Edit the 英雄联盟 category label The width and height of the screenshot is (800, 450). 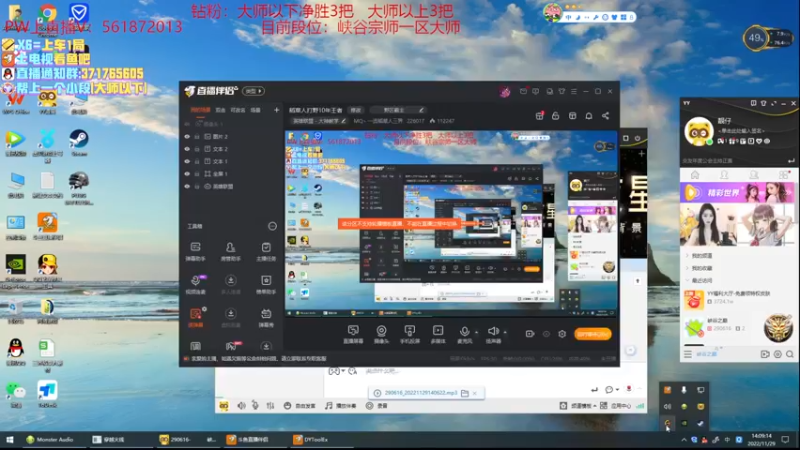[x=319, y=121]
